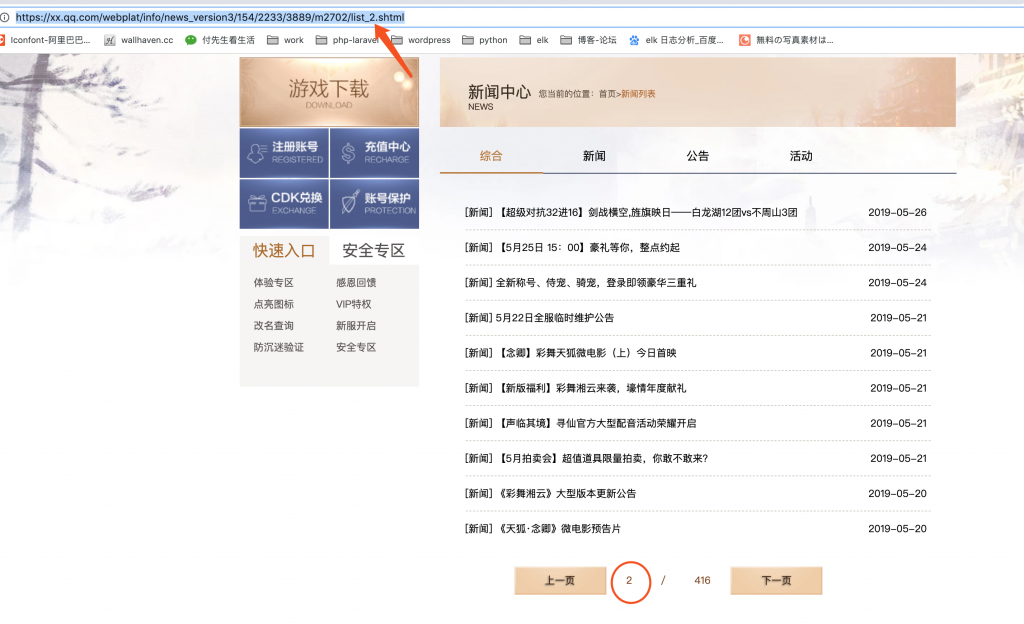Open the 防沉迷验证 quick link

[x=279, y=347]
